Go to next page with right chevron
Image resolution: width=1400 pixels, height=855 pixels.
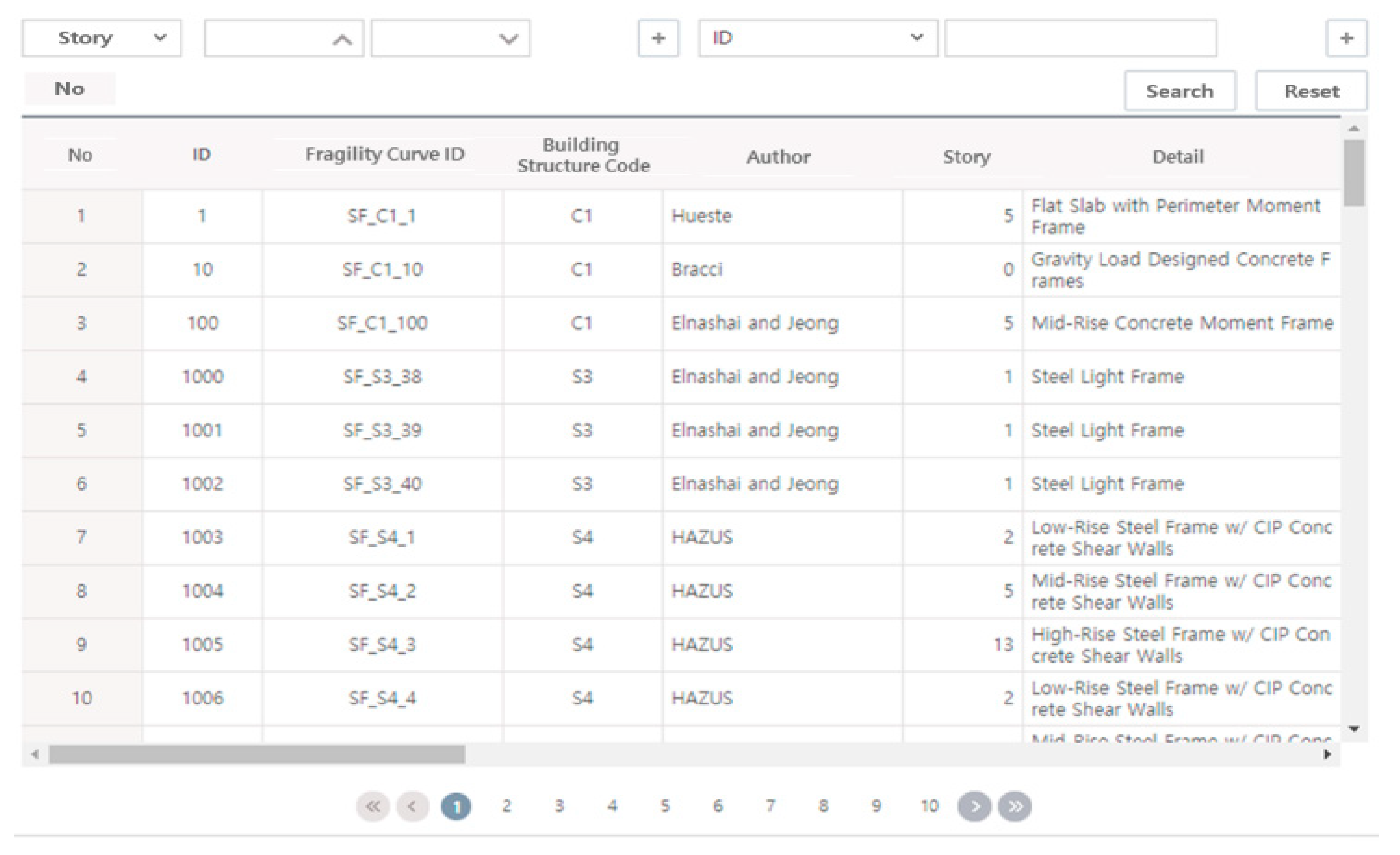(x=975, y=806)
